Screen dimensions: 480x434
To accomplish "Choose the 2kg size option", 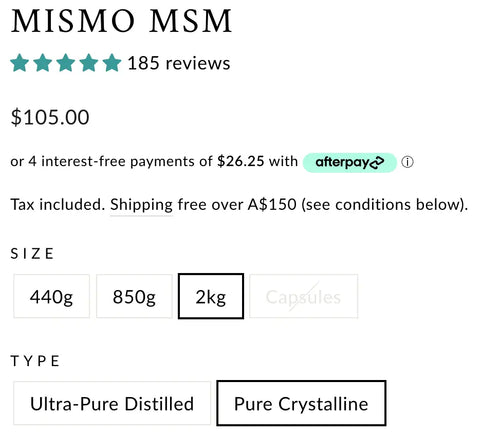I will [211, 296].
